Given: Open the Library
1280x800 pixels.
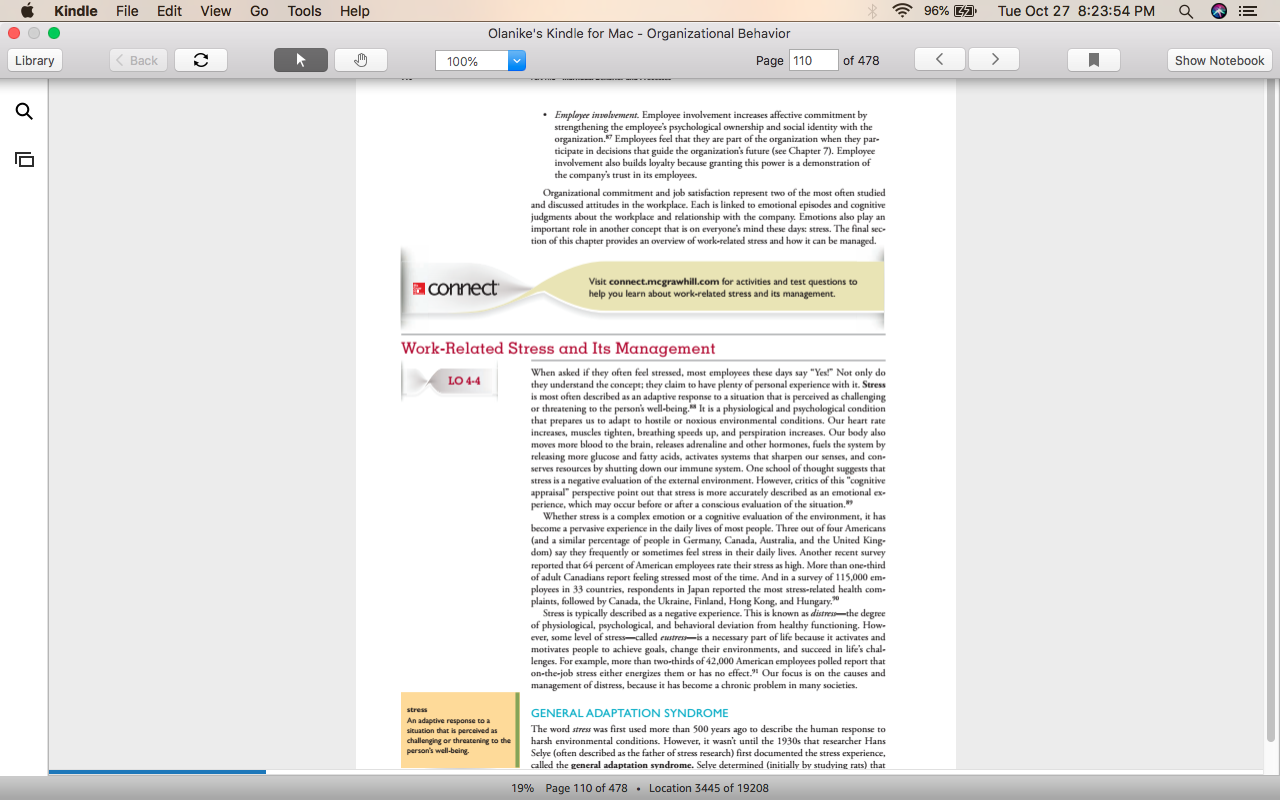Looking at the screenshot, I should [x=35, y=60].
